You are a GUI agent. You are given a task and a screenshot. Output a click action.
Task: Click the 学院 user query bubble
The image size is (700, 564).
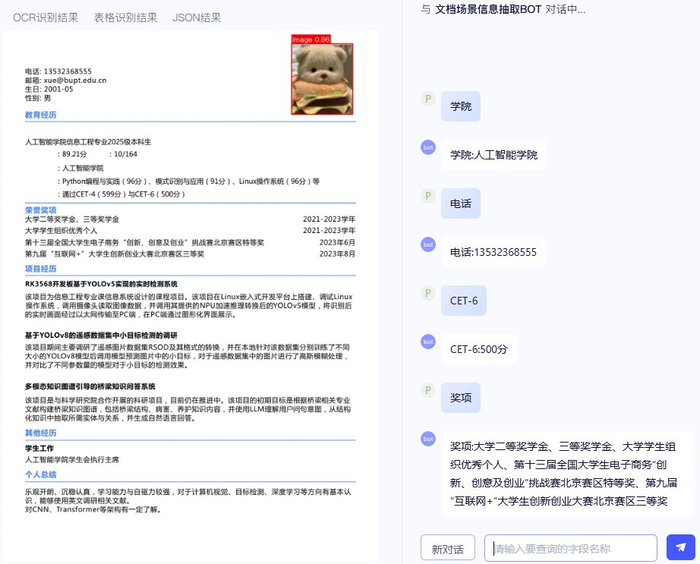point(461,106)
